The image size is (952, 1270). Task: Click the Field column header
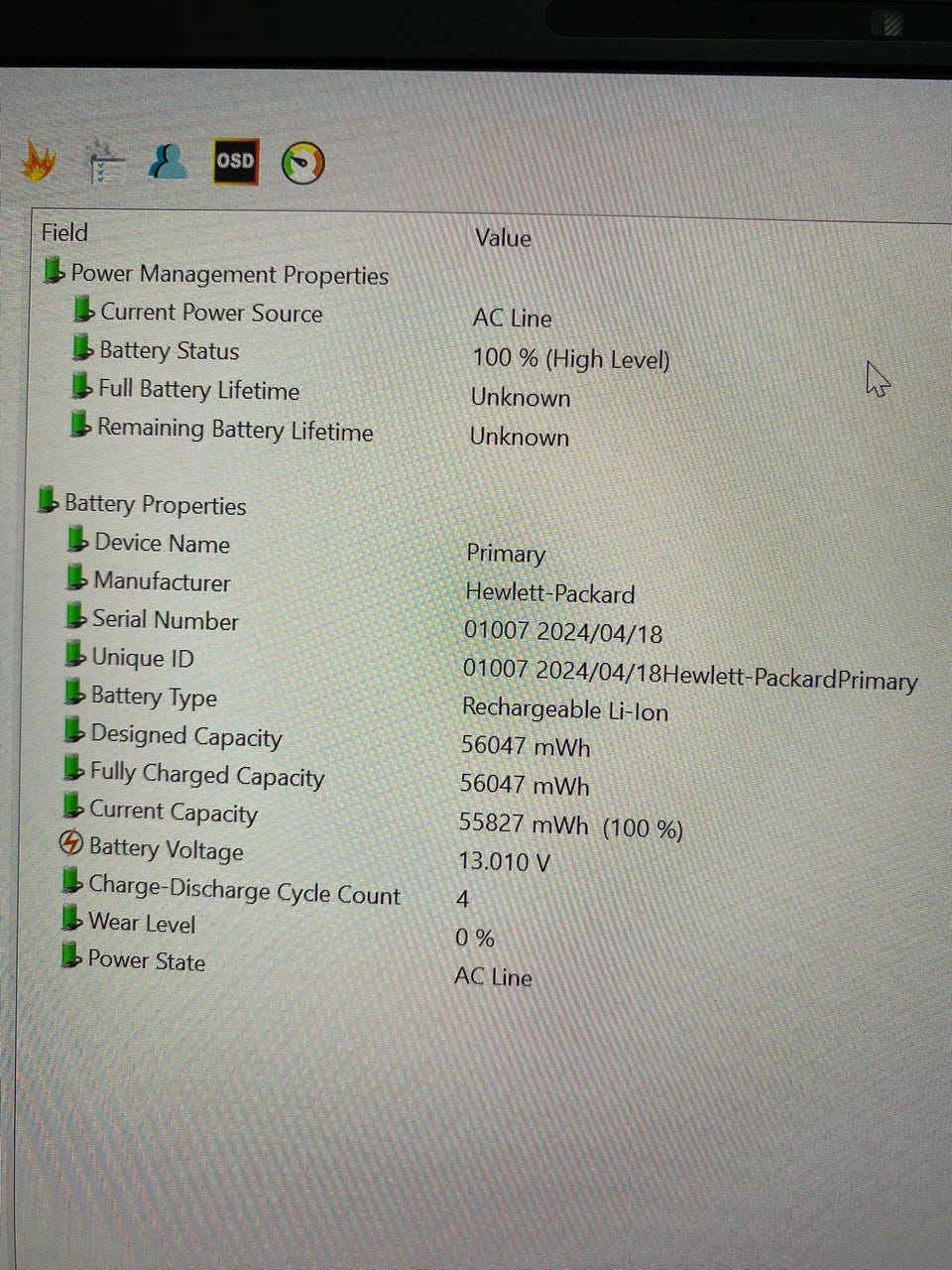pos(64,233)
